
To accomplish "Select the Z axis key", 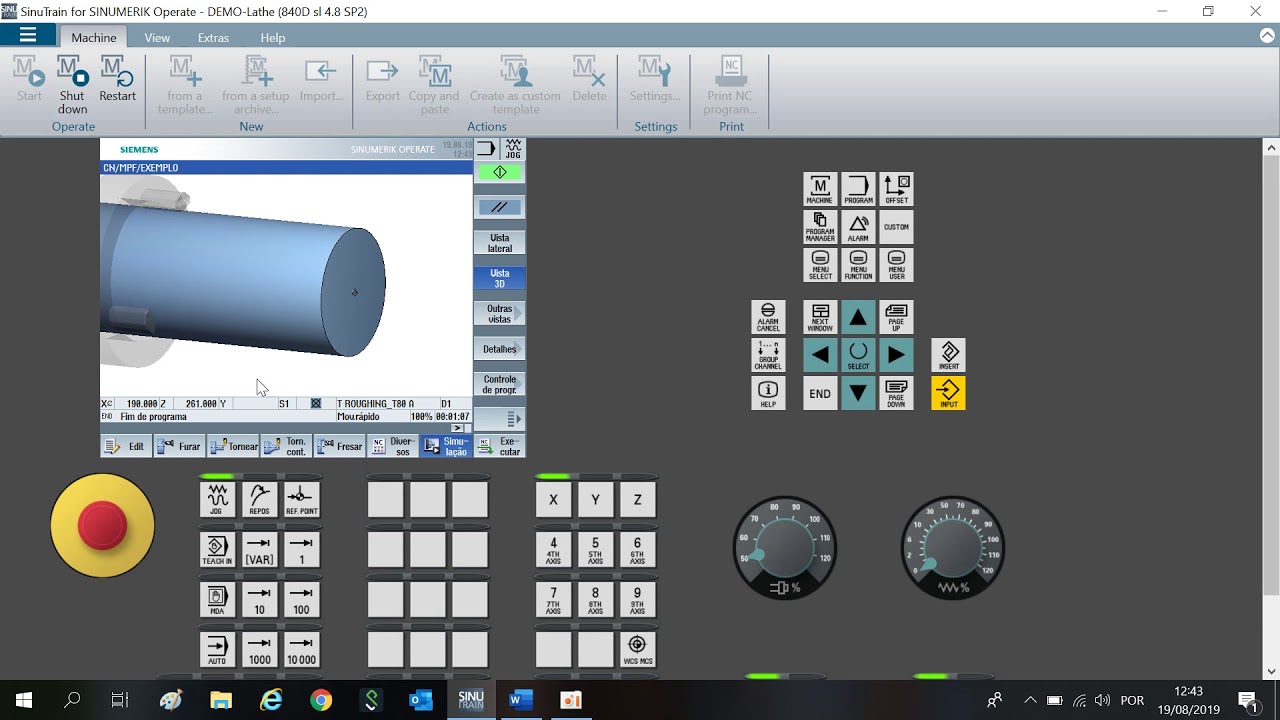I will tap(637, 499).
